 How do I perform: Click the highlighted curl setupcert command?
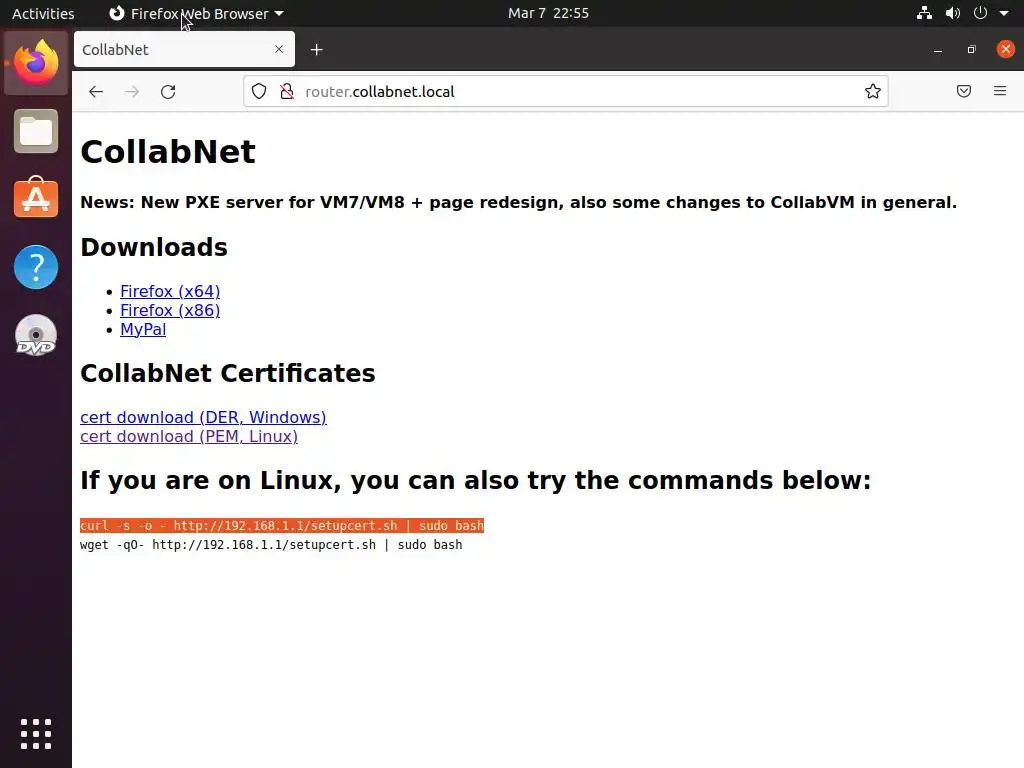282,526
